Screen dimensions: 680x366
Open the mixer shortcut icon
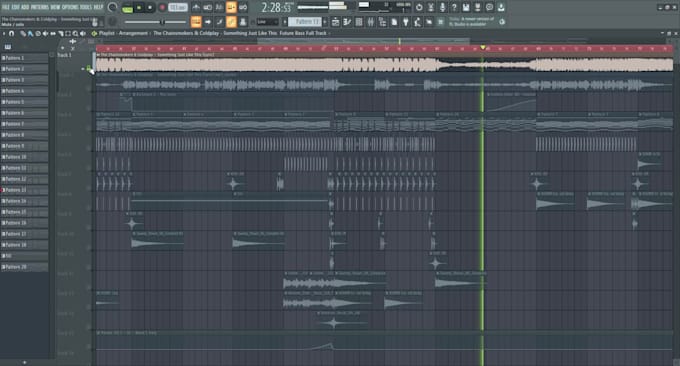pyautogui.click(x=370, y=22)
